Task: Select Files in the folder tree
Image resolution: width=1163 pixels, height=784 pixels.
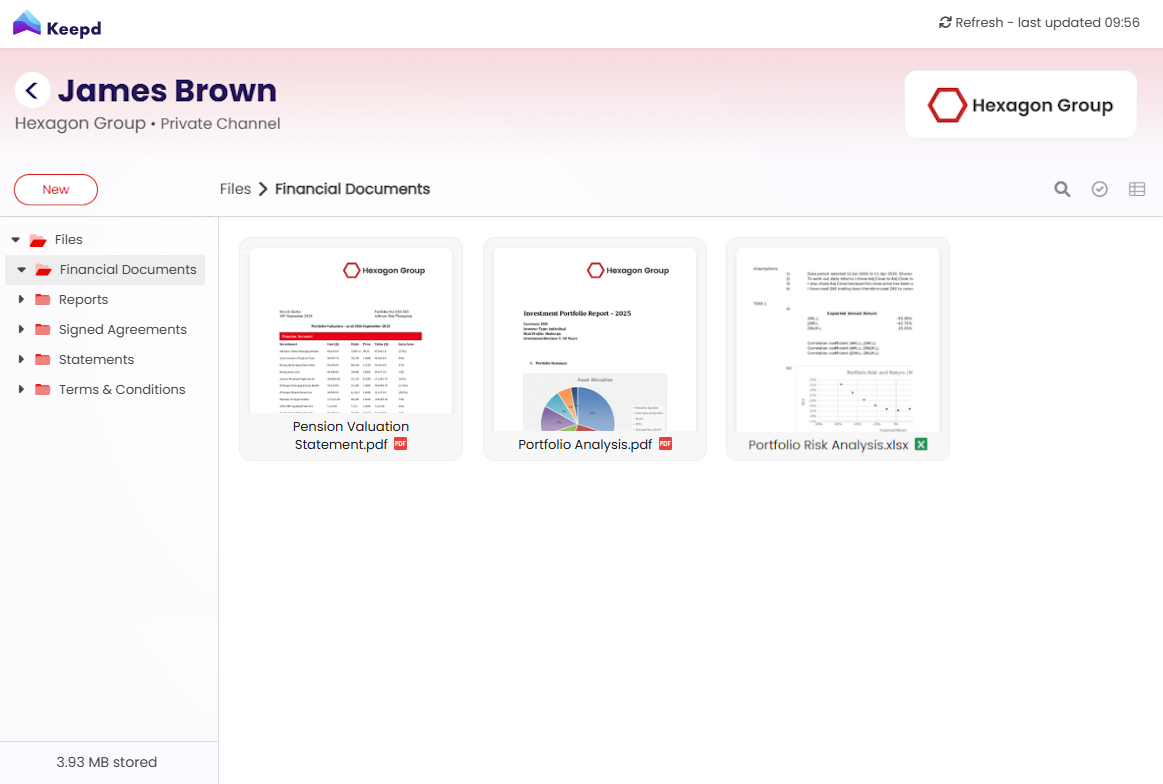Action: click(68, 240)
